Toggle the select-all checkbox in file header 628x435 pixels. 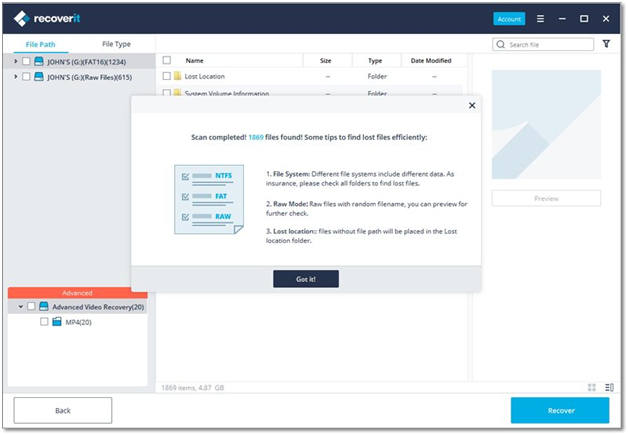pyautogui.click(x=167, y=60)
